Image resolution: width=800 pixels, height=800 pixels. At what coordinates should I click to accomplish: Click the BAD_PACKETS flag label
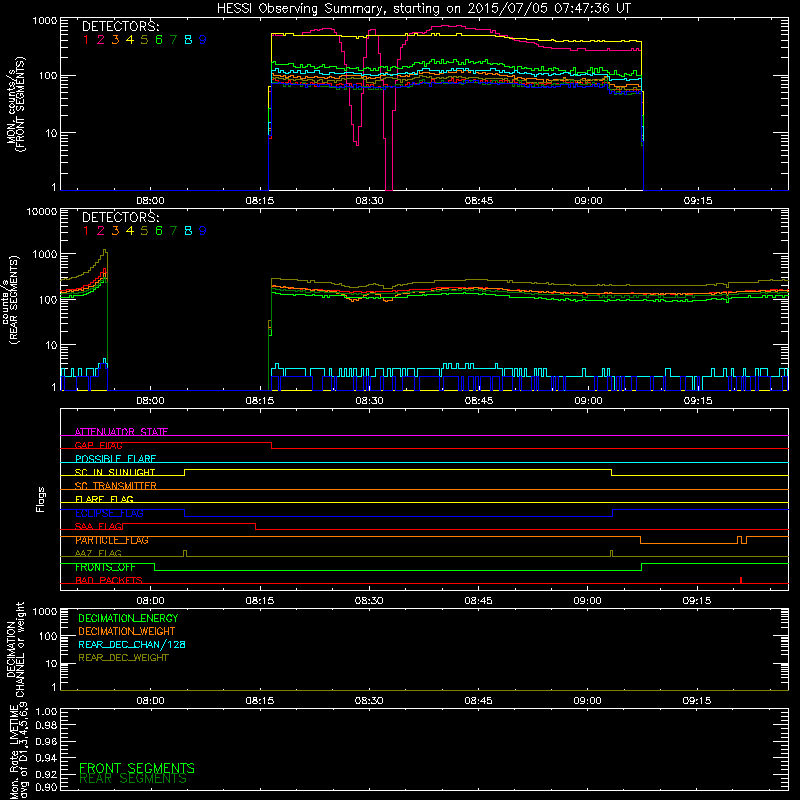(109, 580)
